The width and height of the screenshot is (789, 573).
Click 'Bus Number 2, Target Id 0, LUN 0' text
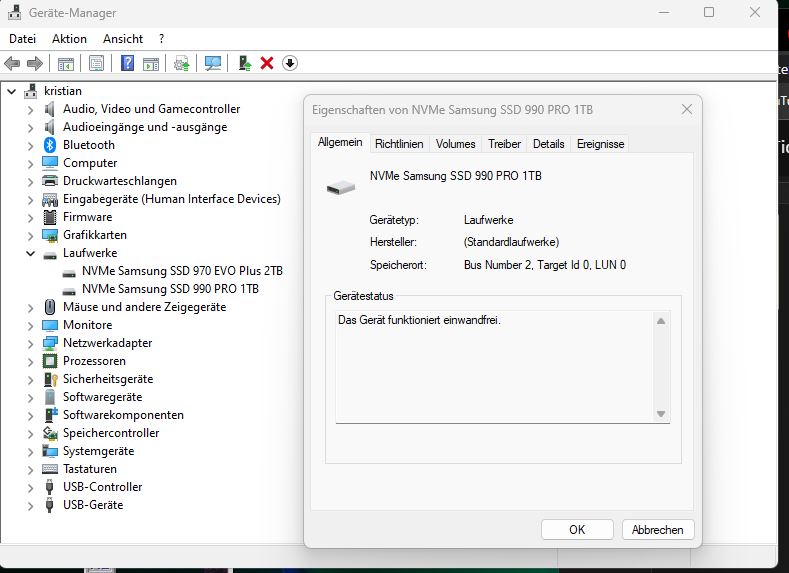(x=545, y=265)
